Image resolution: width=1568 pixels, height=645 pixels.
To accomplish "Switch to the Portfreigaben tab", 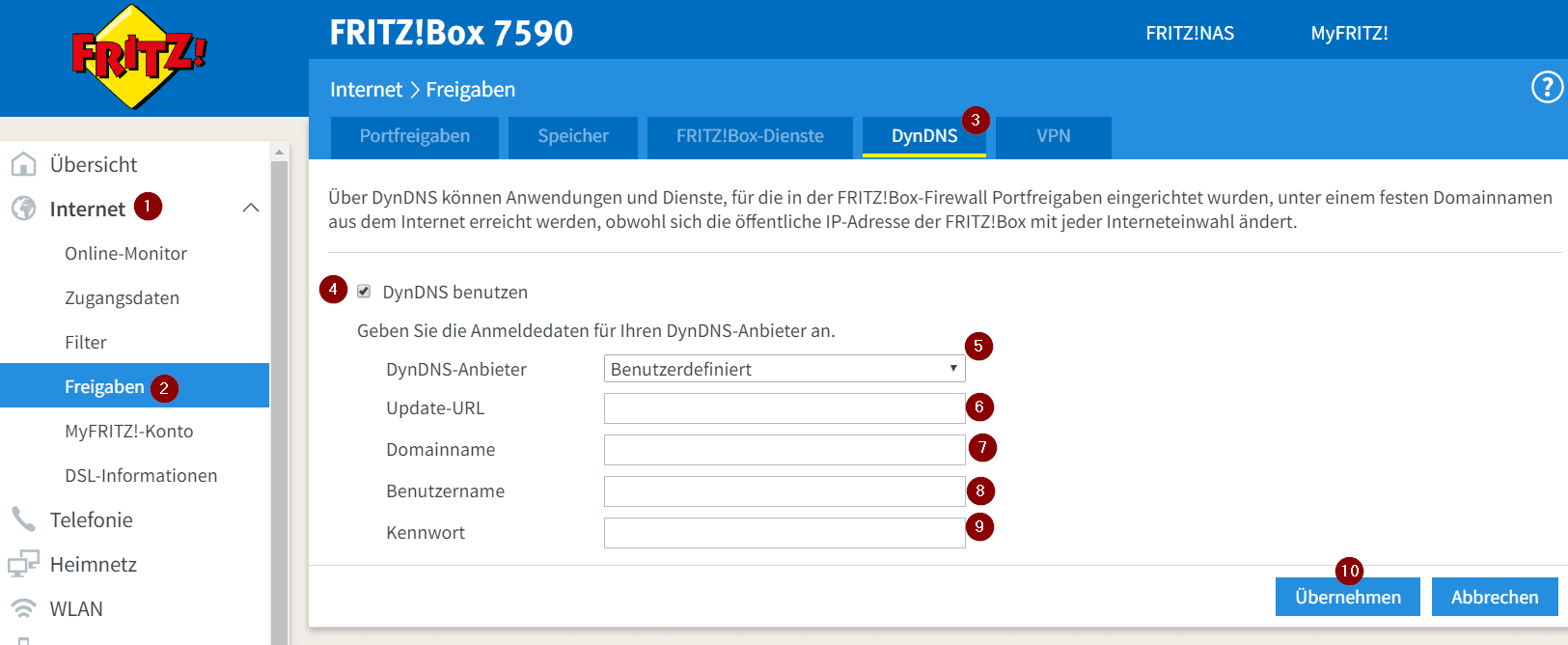I will click(x=414, y=137).
